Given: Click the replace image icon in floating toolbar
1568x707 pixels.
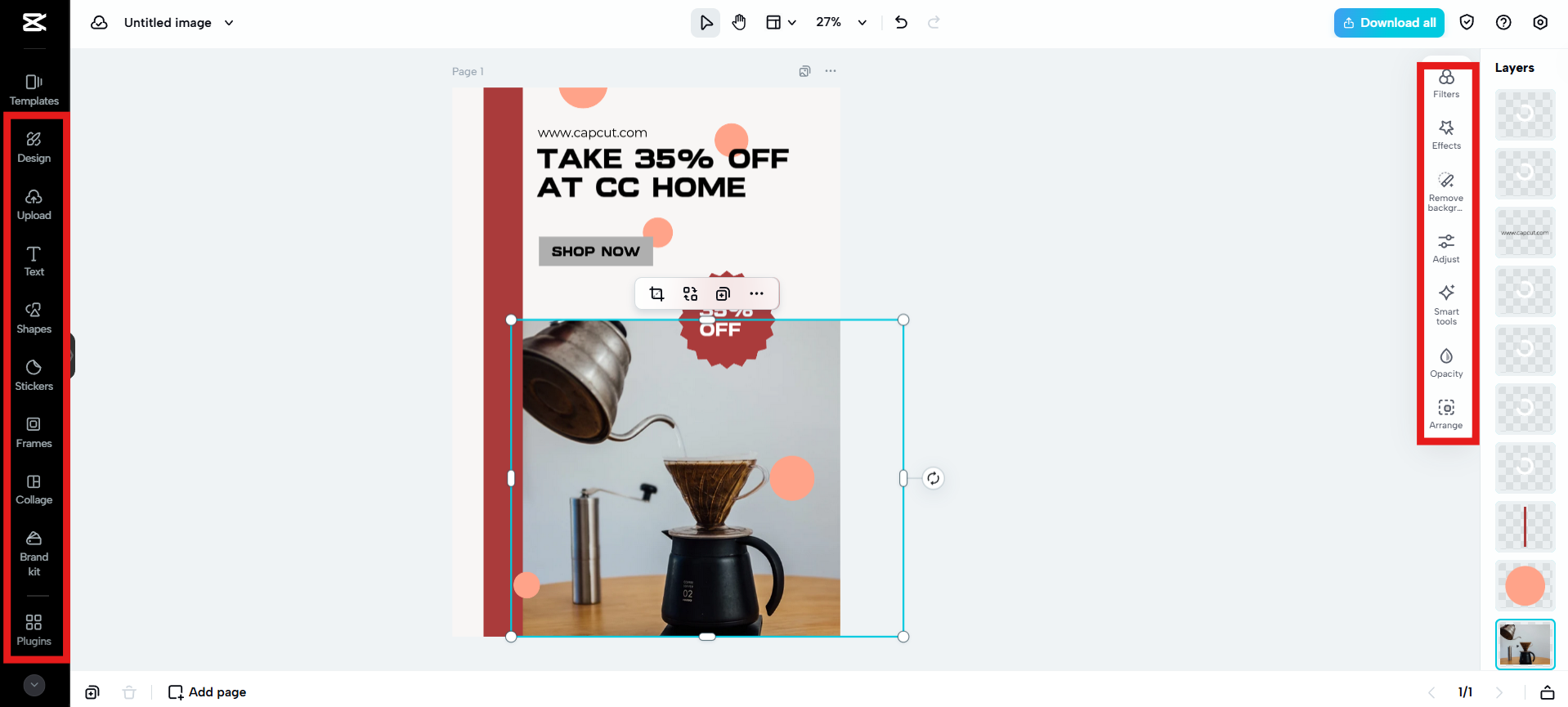Looking at the screenshot, I should pos(690,293).
